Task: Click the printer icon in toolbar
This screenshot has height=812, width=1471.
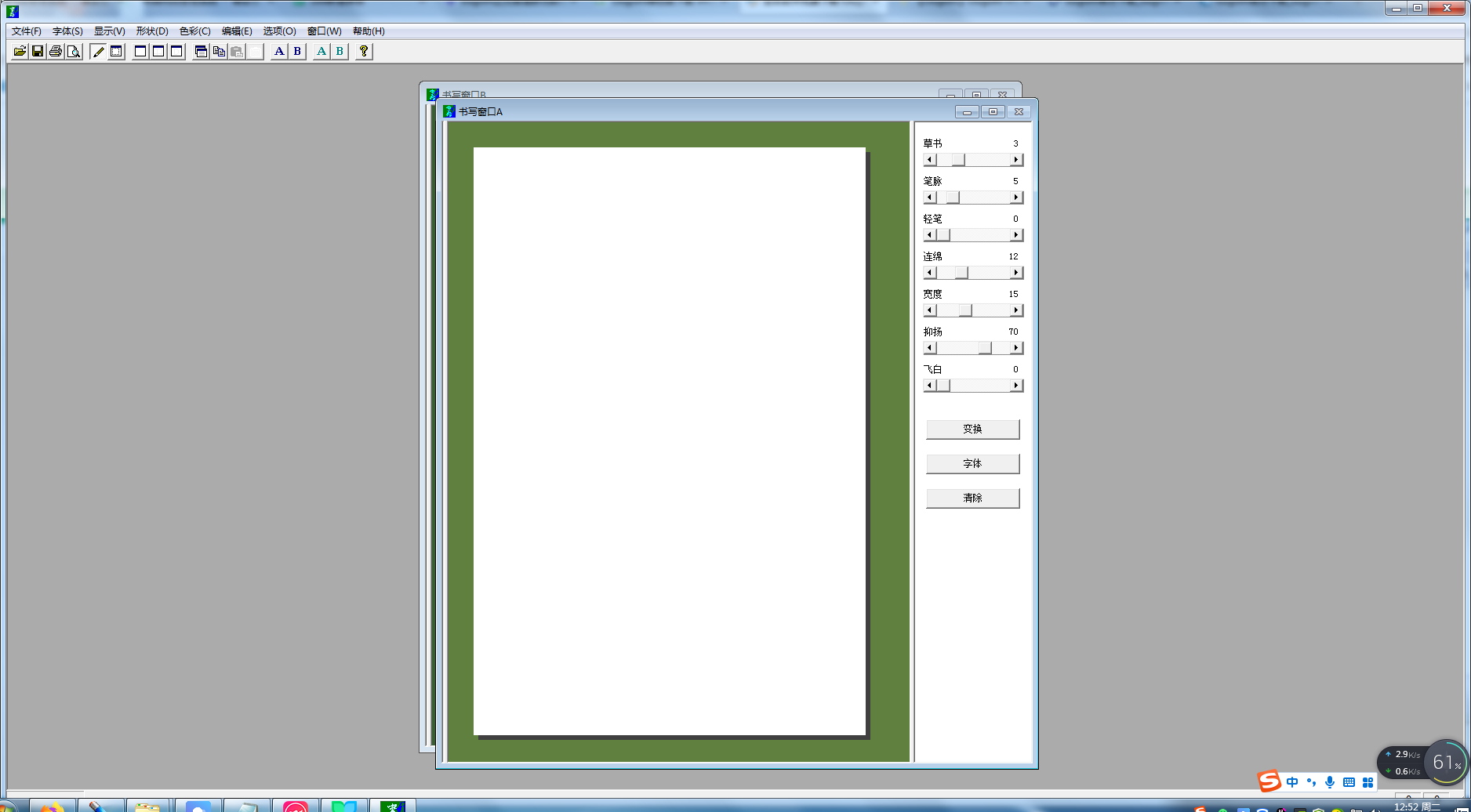Action: click(56, 52)
